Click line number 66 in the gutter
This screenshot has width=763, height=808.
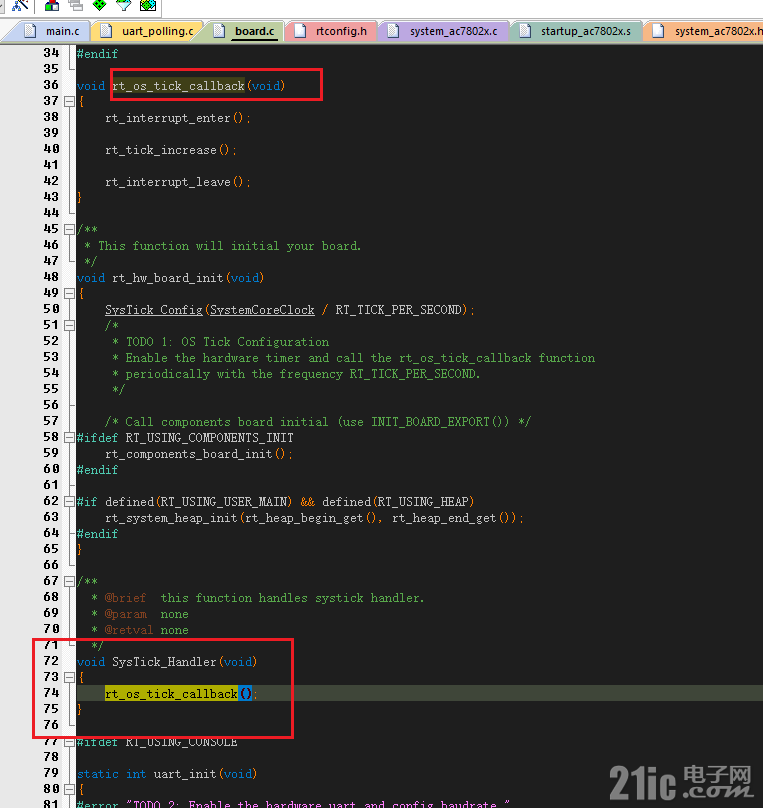pyautogui.click(x=51, y=564)
